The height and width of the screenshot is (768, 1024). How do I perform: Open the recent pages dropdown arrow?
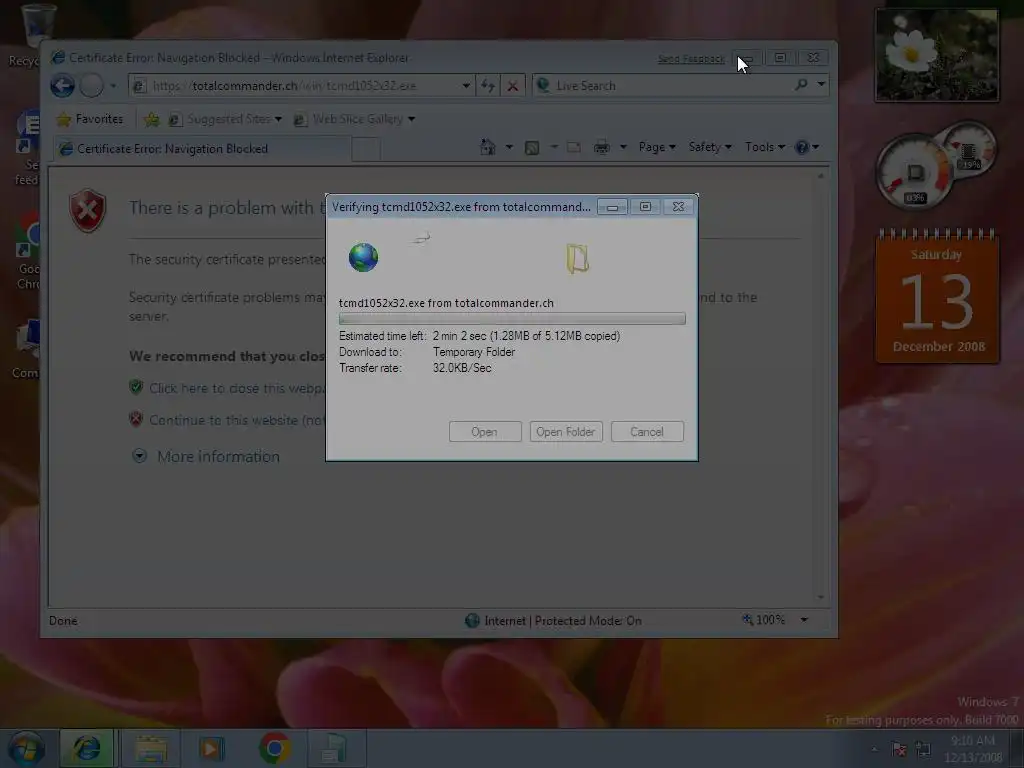pyautogui.click(x=113, y=86)
